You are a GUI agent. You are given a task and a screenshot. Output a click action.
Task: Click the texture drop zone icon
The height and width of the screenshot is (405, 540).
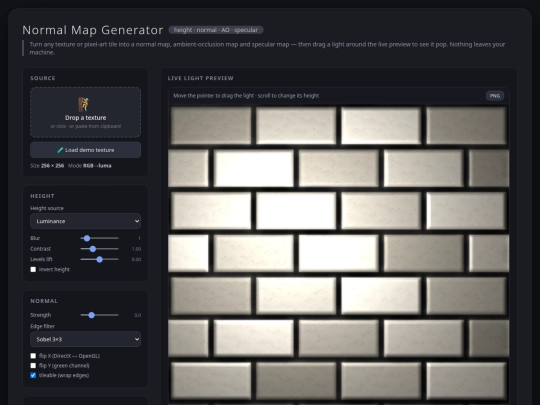83,104
